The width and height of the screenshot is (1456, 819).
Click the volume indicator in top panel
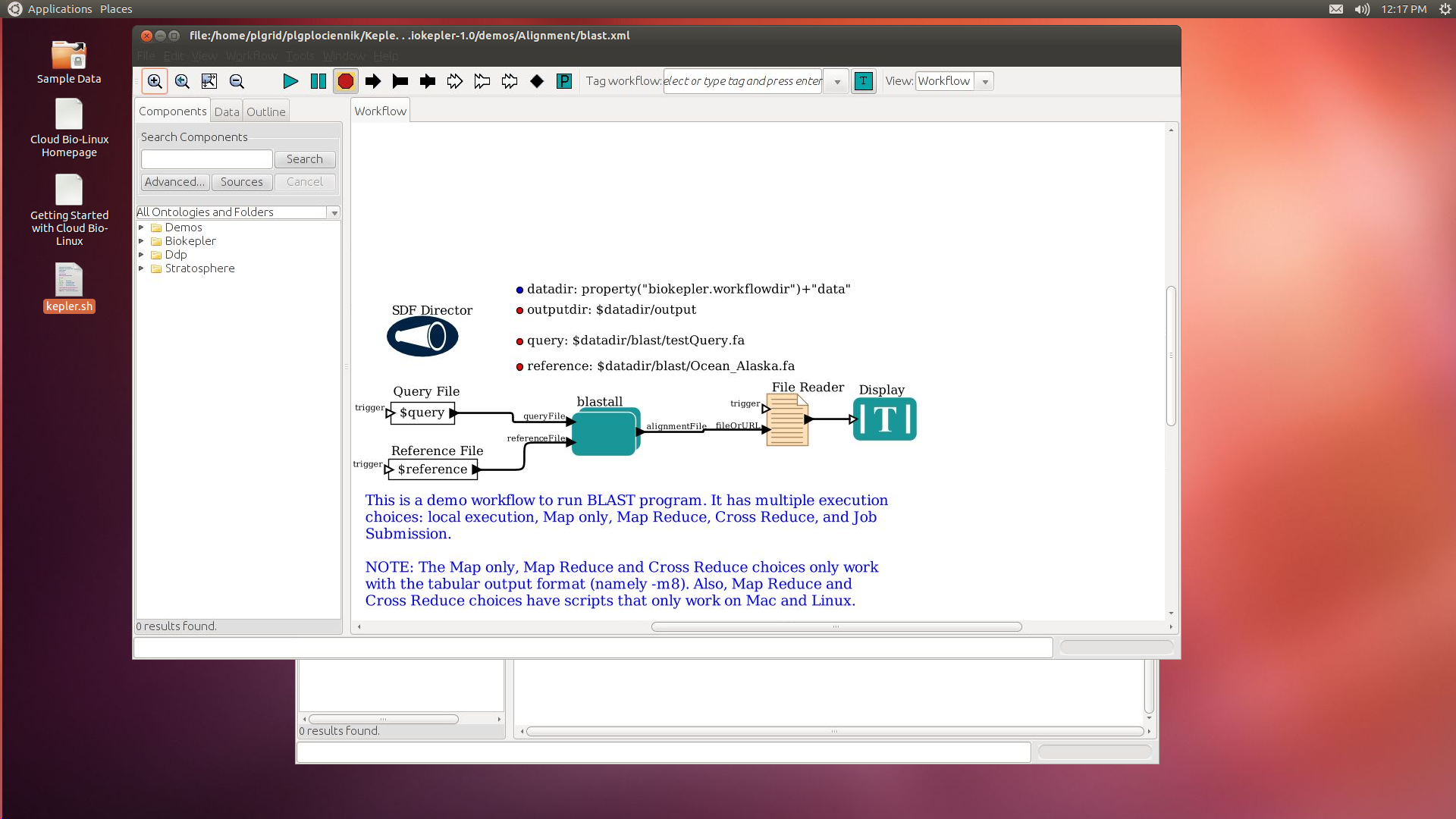pos(1362,9)
